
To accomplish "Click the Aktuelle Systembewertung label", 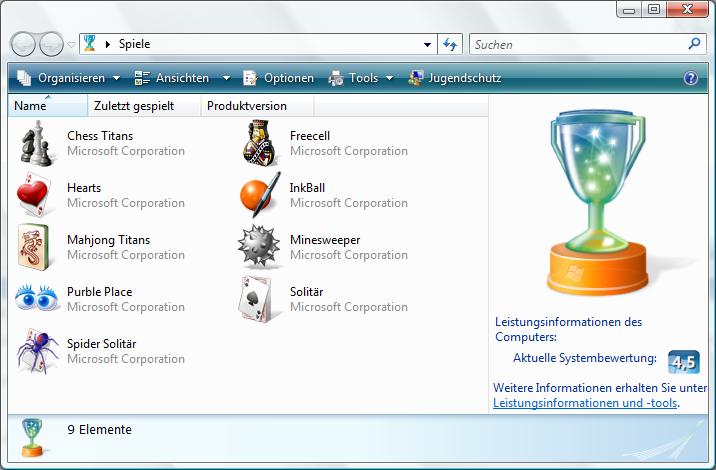I will pos(584,358).
